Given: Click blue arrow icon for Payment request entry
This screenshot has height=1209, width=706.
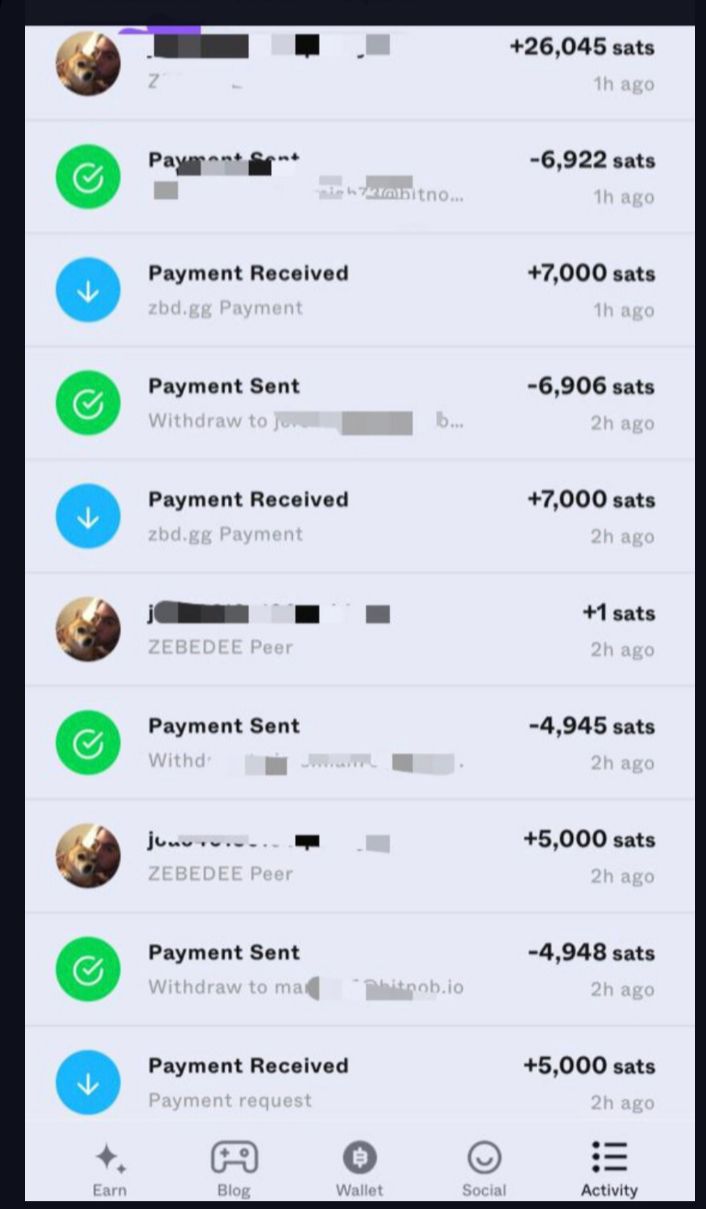Looking at the screenshot, I should (x=88, y=1082).
